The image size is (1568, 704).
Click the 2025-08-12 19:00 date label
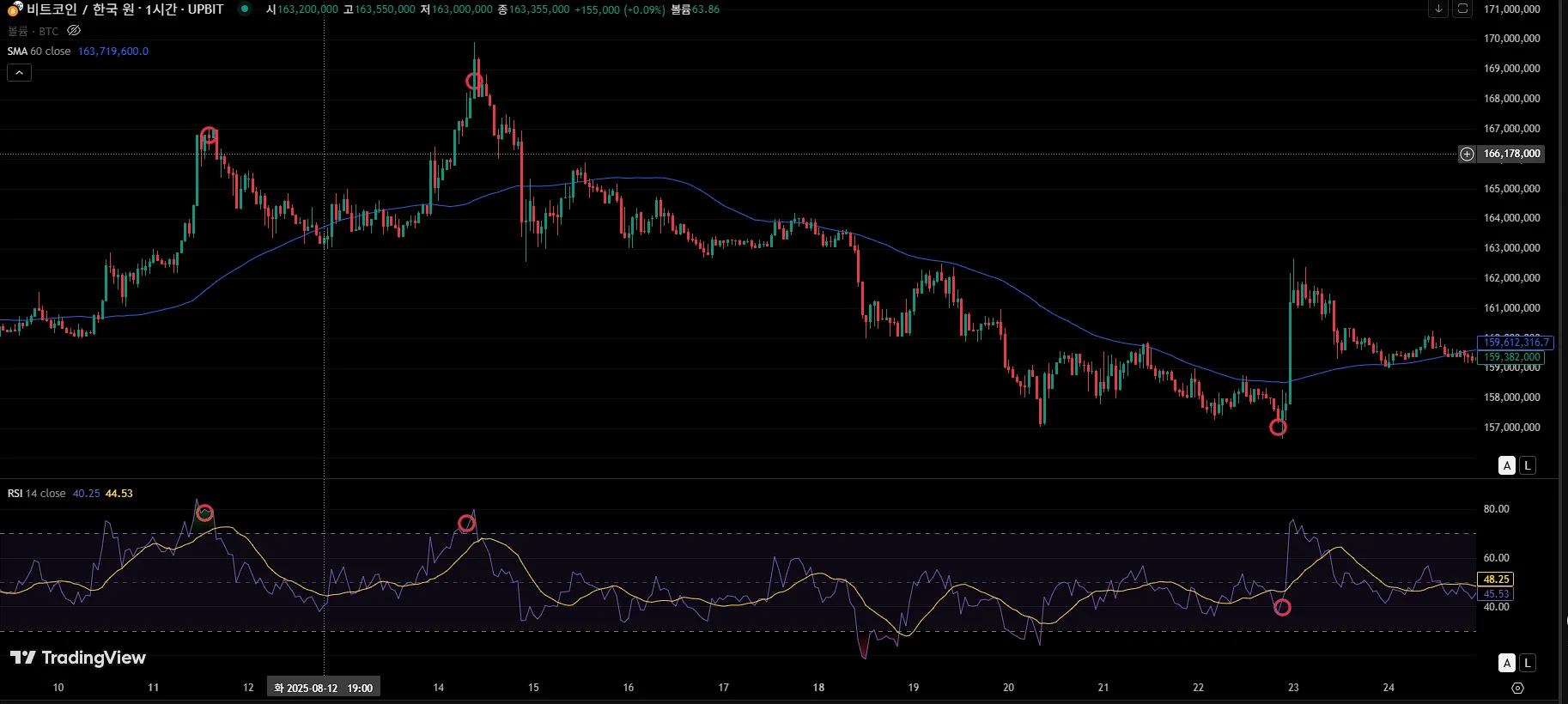point(324,688)
